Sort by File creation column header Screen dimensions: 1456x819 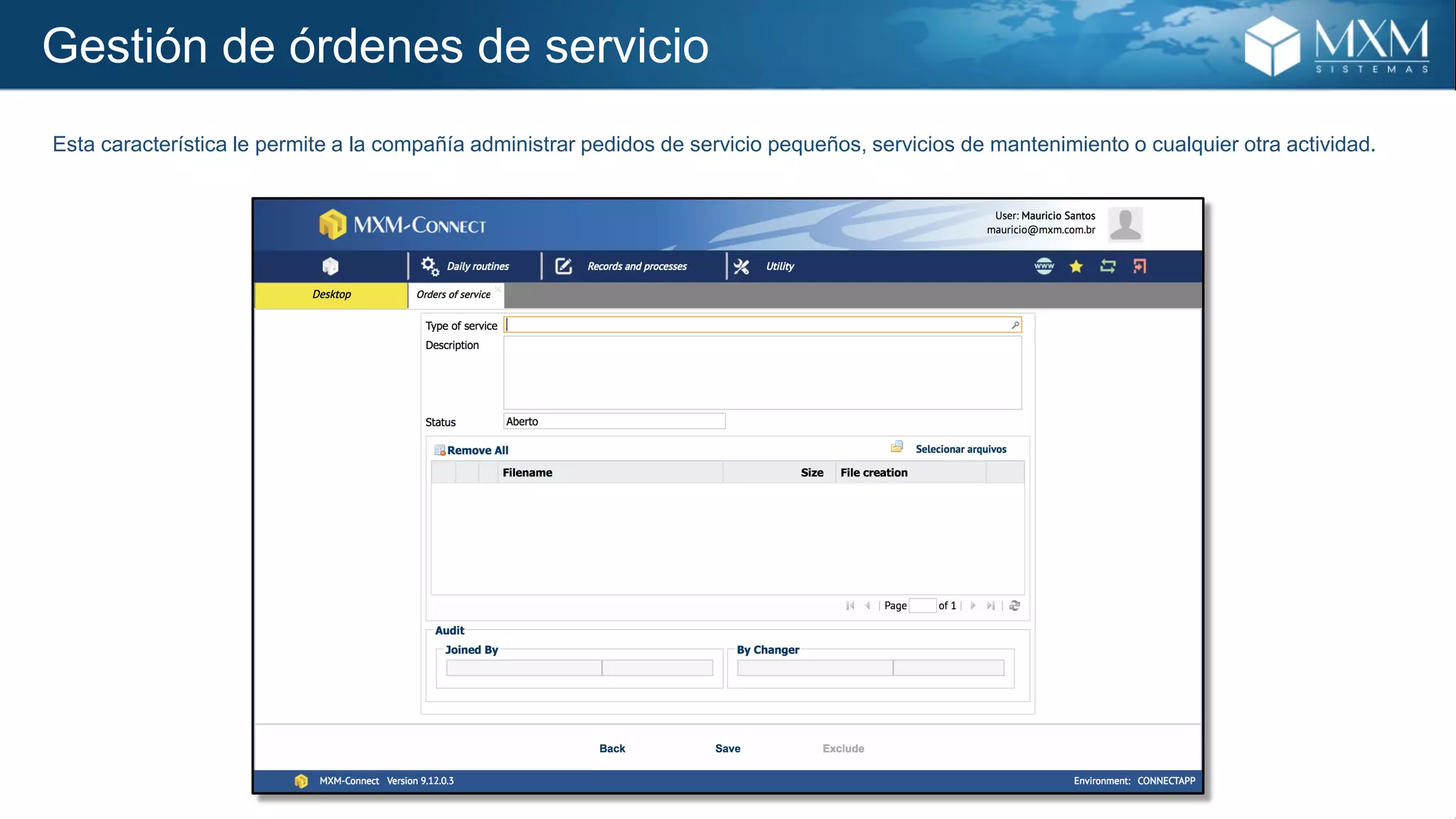point(911,472)
